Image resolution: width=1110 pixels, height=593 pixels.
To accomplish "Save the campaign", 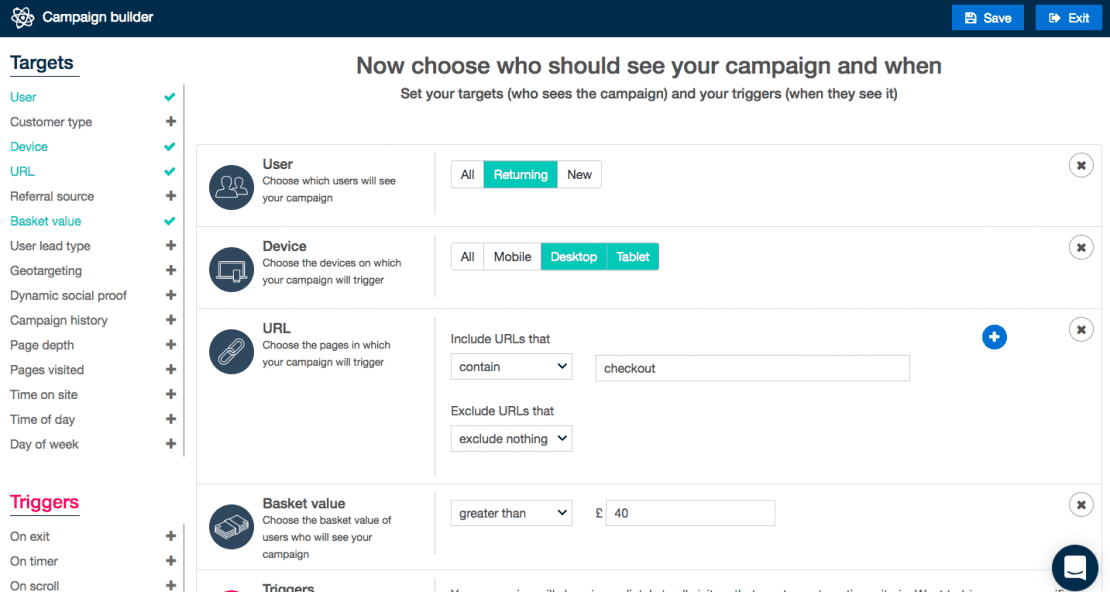I will 988,18.
